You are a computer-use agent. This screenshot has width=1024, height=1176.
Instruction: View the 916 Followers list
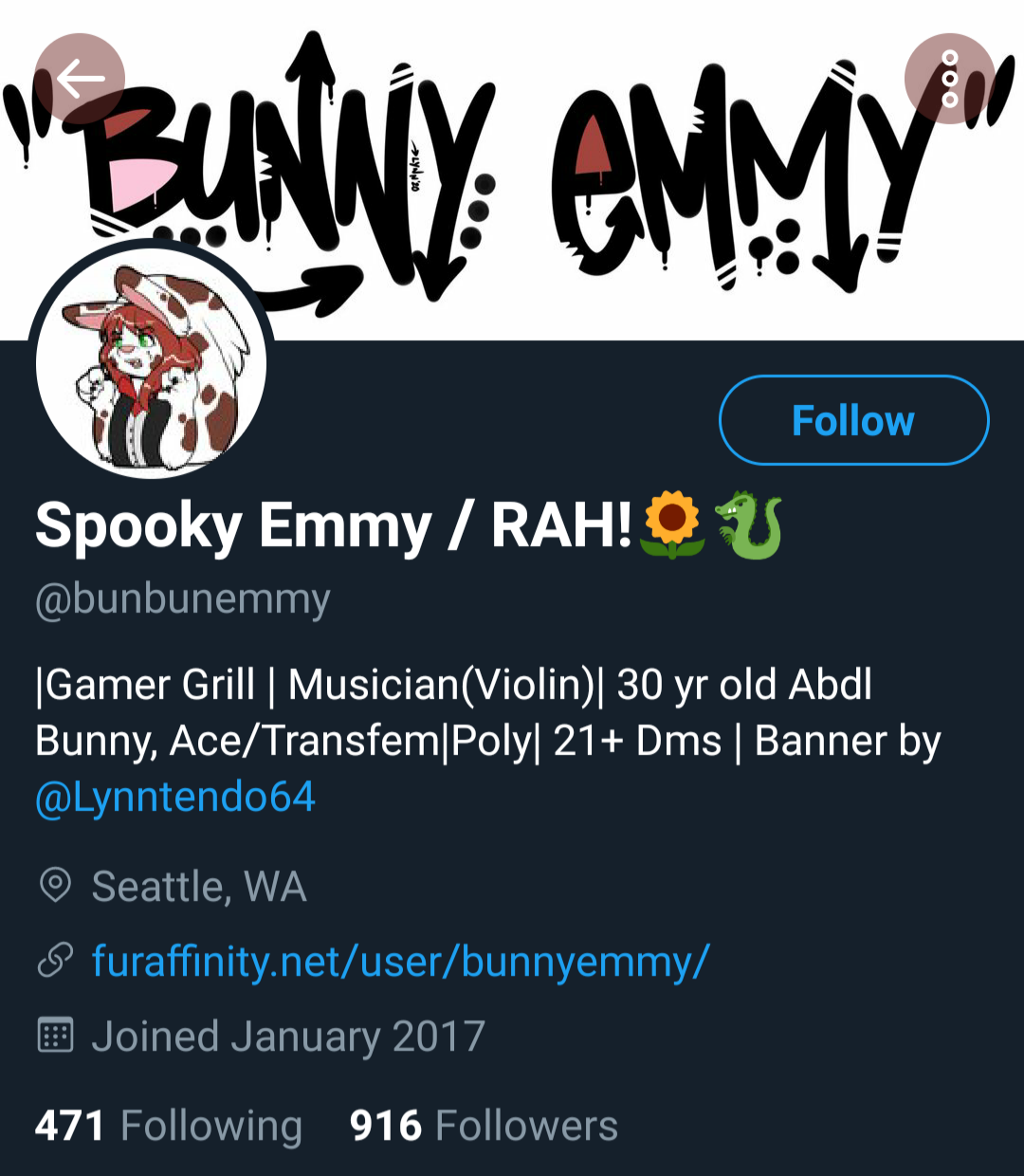[x=484, y=1126]
